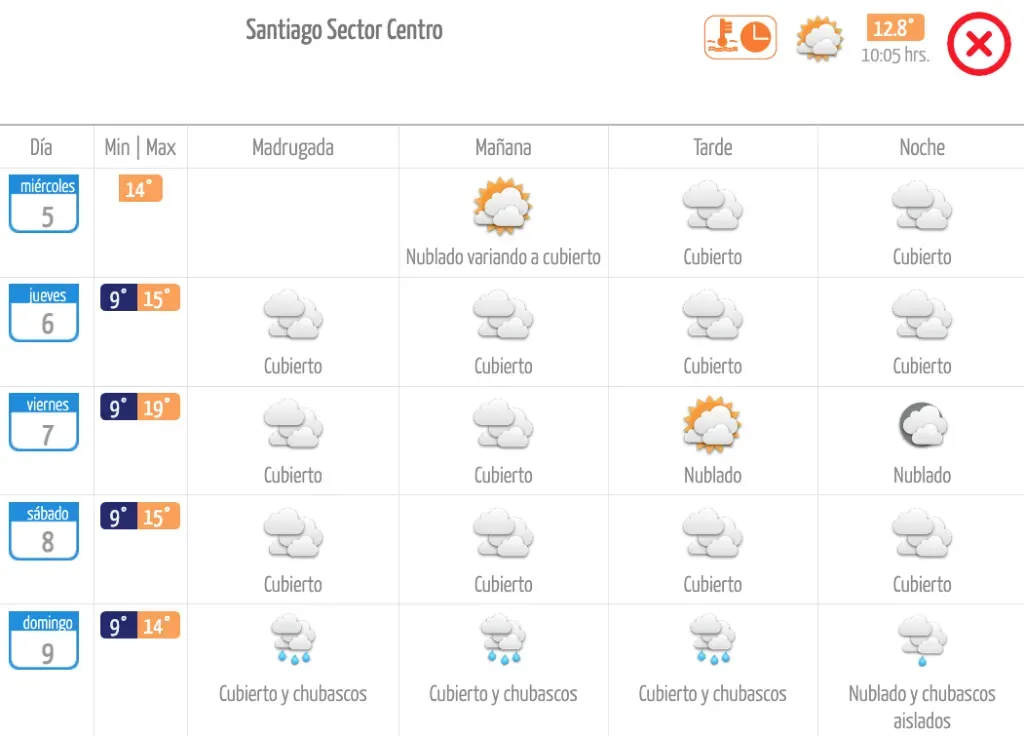Click the miércoles 5 calendar cell
Image resolution: width=1024 pixels, height=736 pixels.
coord(44,203)
